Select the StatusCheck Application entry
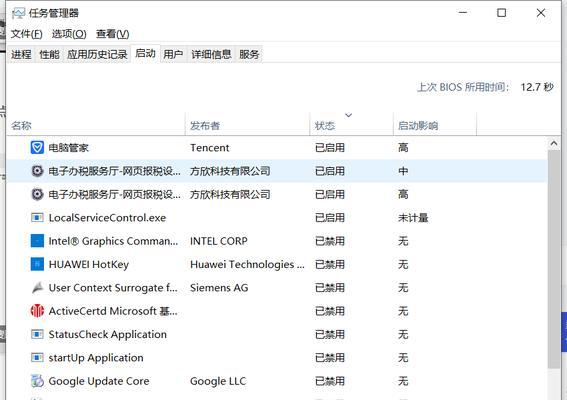 (x=107, y=334)
